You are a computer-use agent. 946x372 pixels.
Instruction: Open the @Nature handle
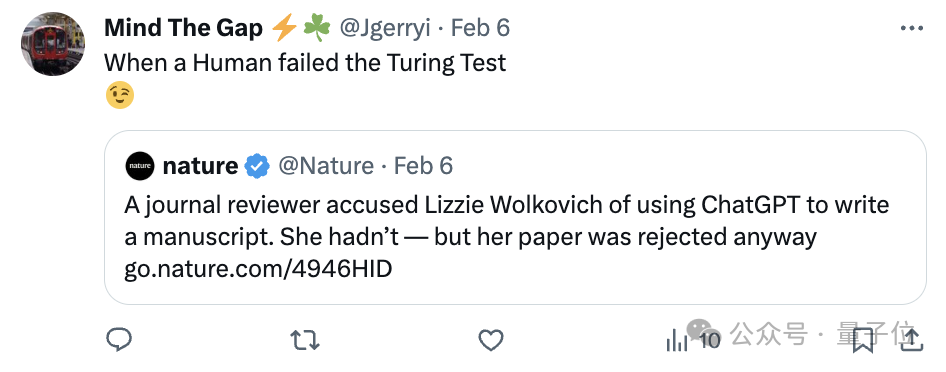tap(326, 166)
